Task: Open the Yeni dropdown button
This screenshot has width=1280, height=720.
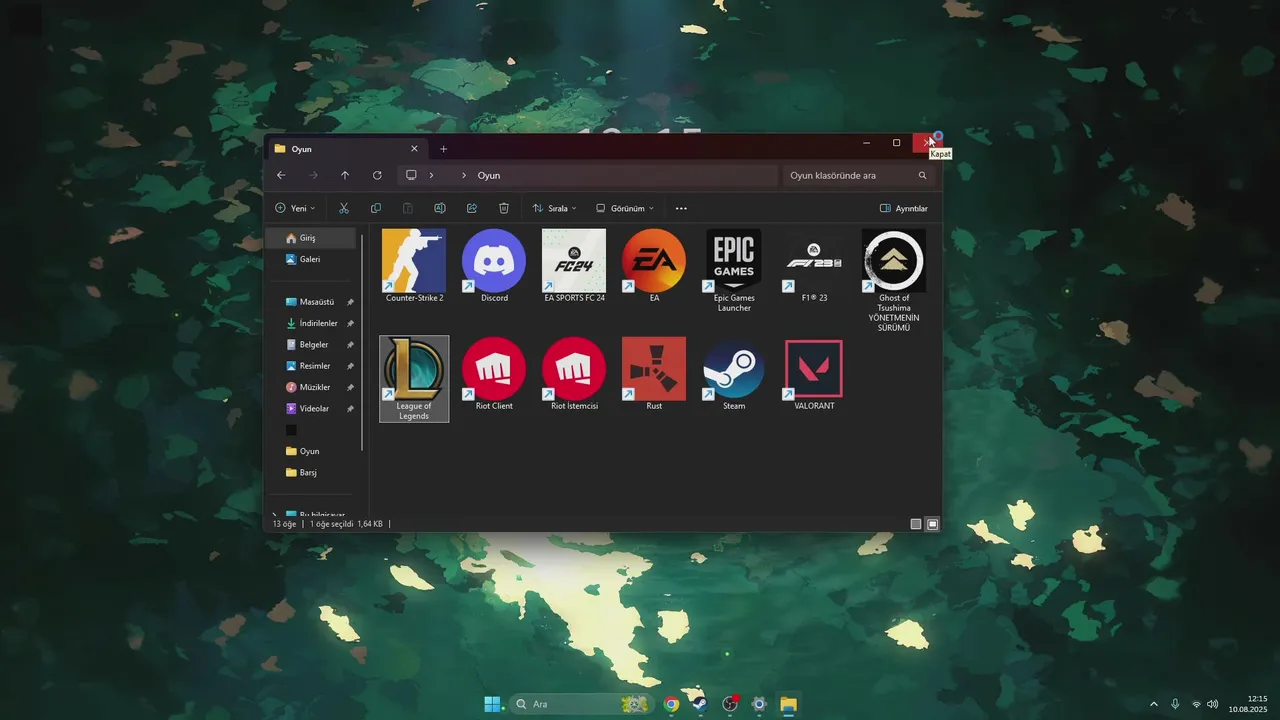Action: (x=295, y=208)
